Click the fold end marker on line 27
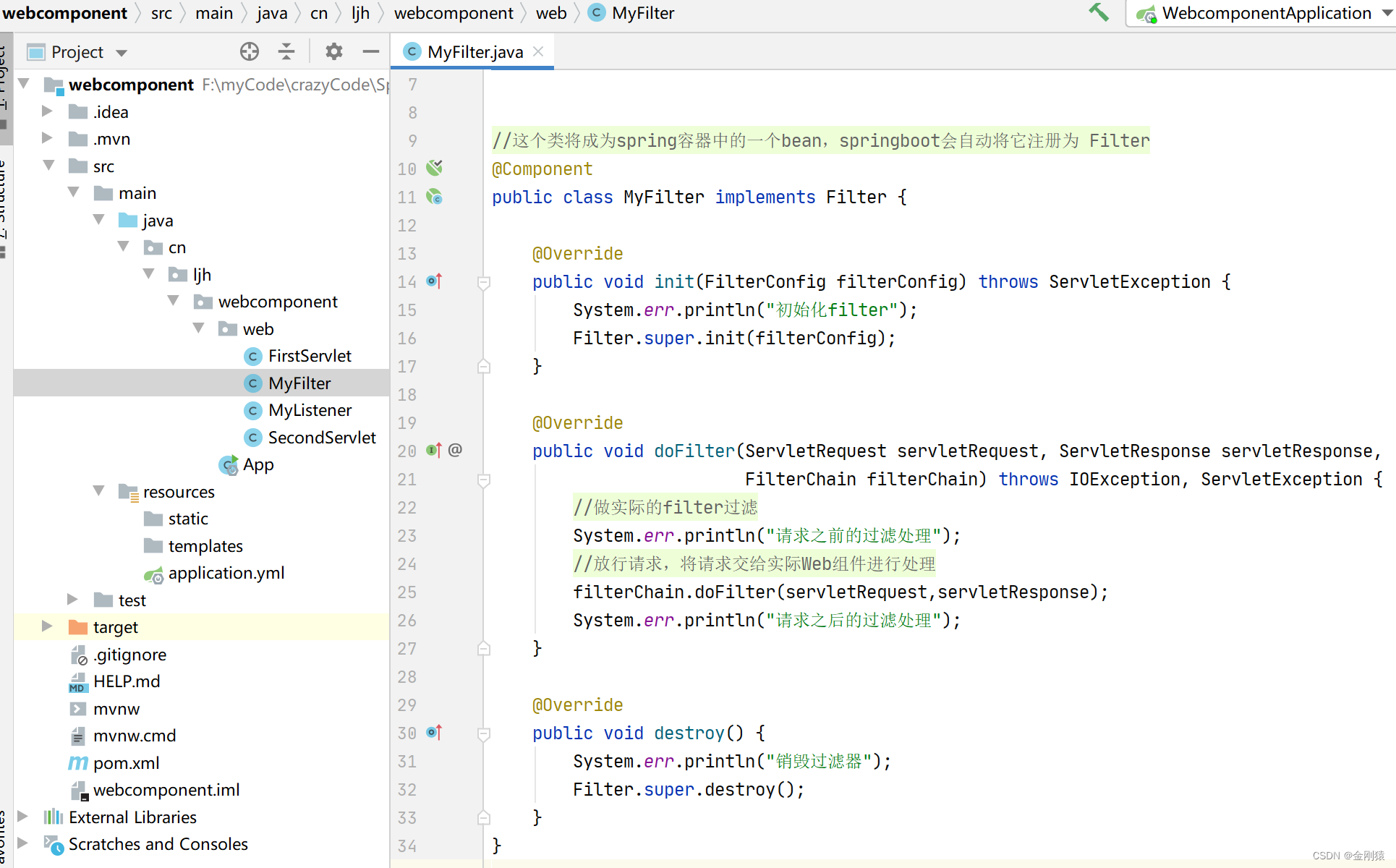Viewport: 1396px width, 868px height. [x=484, y=649]
